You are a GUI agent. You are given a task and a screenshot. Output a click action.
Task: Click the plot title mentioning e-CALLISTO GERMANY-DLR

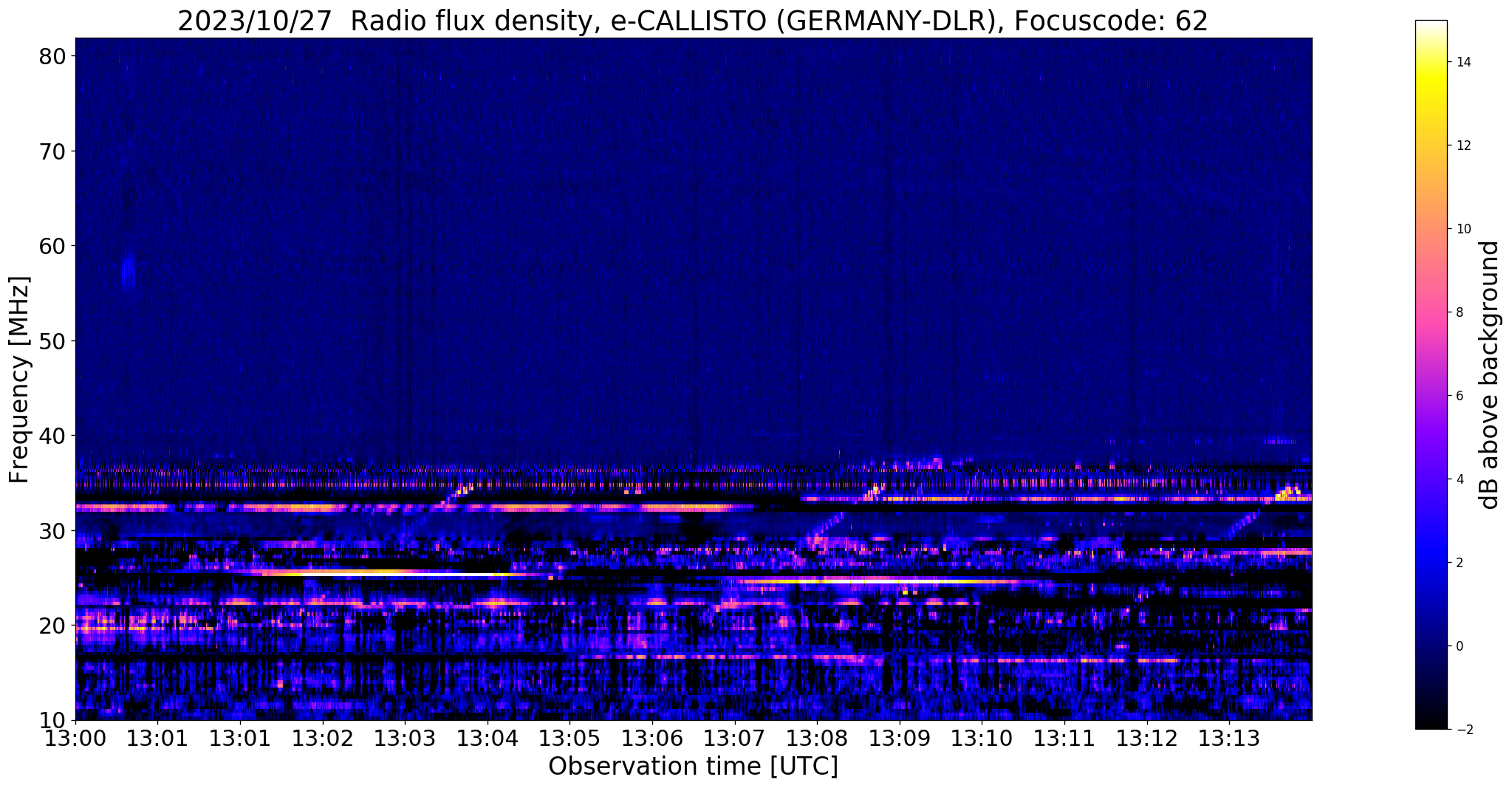coord(693,21)
